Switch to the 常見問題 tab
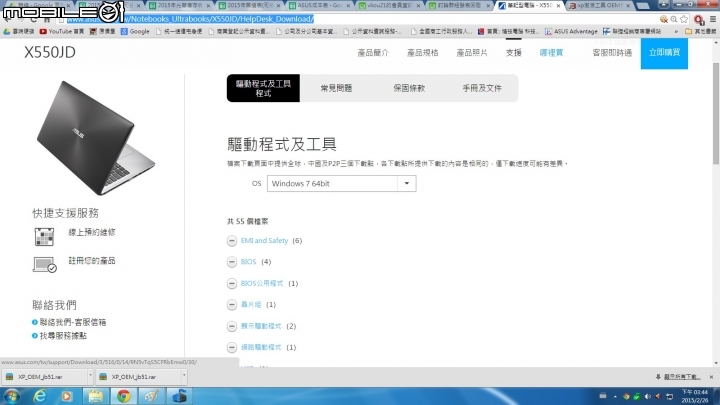 336,88
